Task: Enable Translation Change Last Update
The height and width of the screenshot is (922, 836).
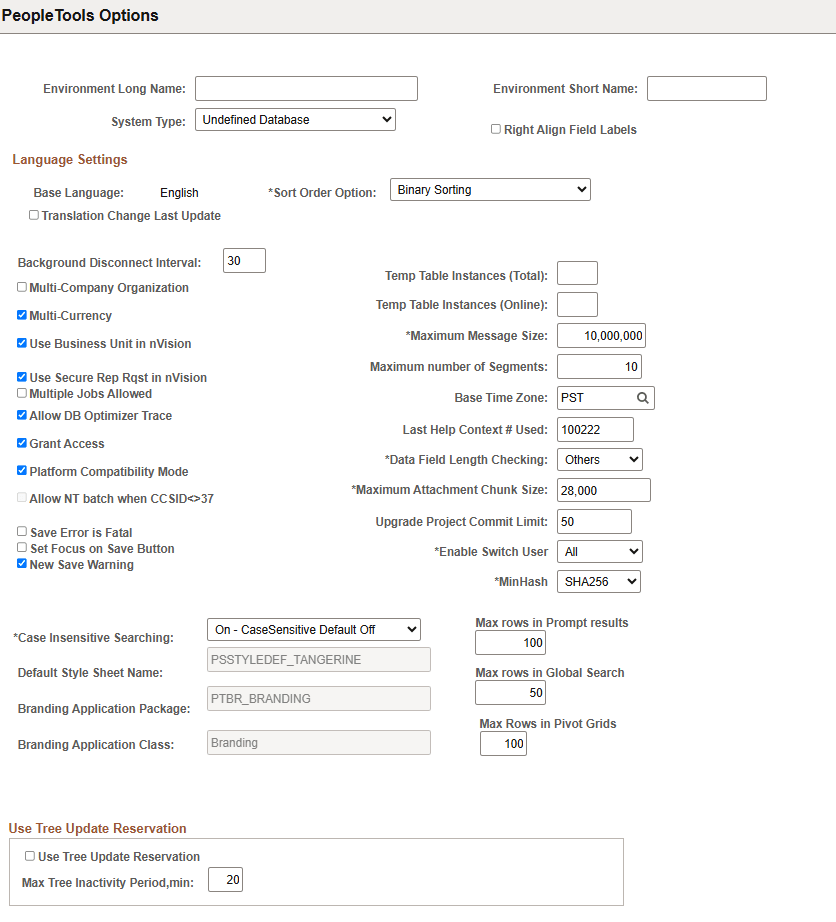Action: click(x=33, y=214)
